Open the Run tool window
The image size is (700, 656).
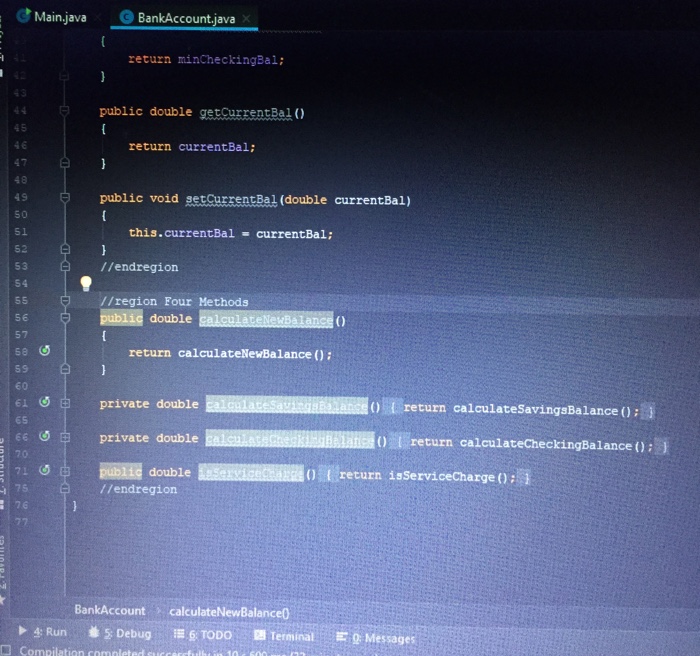[x=42, y=632]
